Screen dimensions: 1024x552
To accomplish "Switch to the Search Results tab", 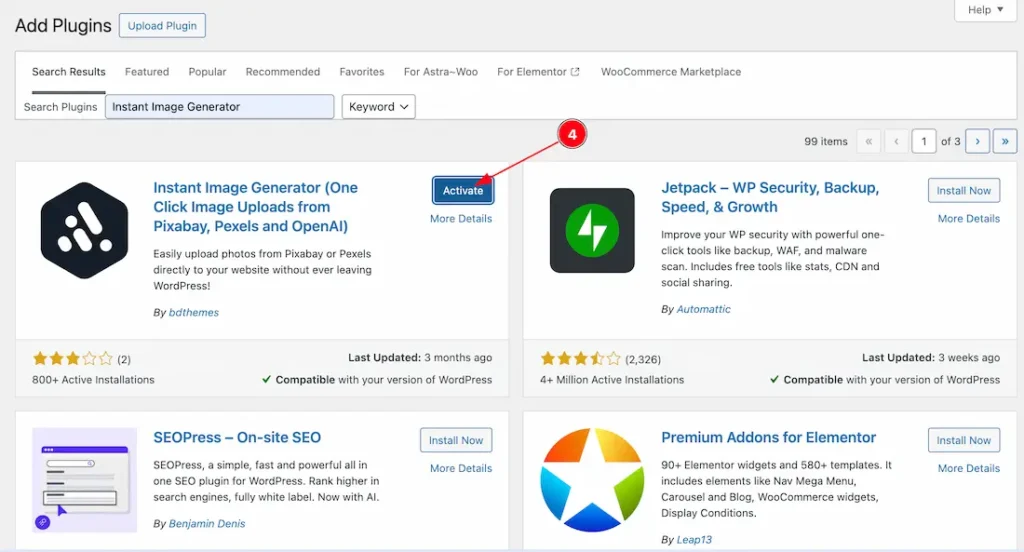I will 69,72.
